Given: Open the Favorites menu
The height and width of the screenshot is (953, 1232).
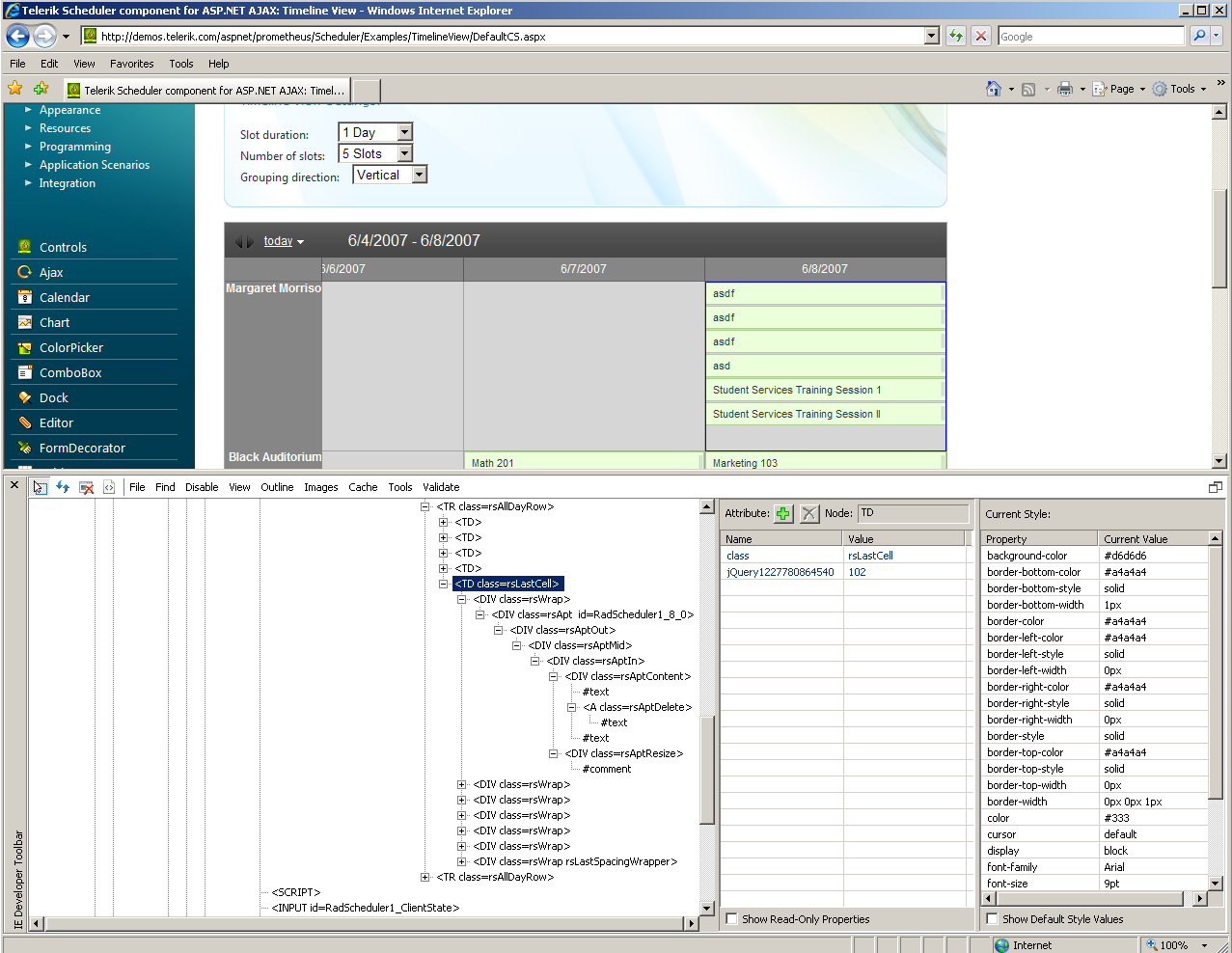Looking at the screenshot, I should pos(131,64).
